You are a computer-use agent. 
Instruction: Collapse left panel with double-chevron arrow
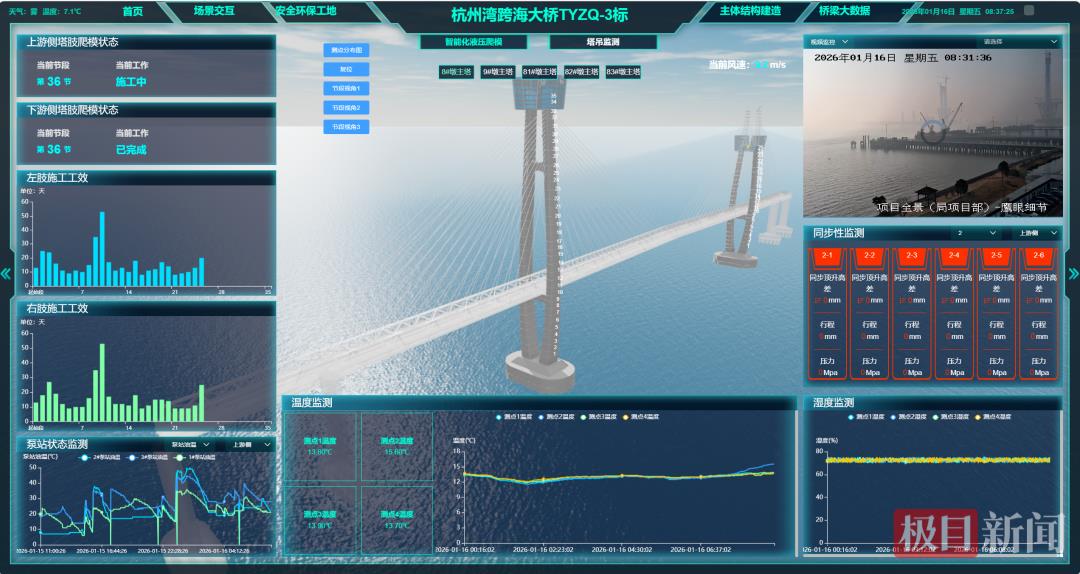(x=6, y=273)
